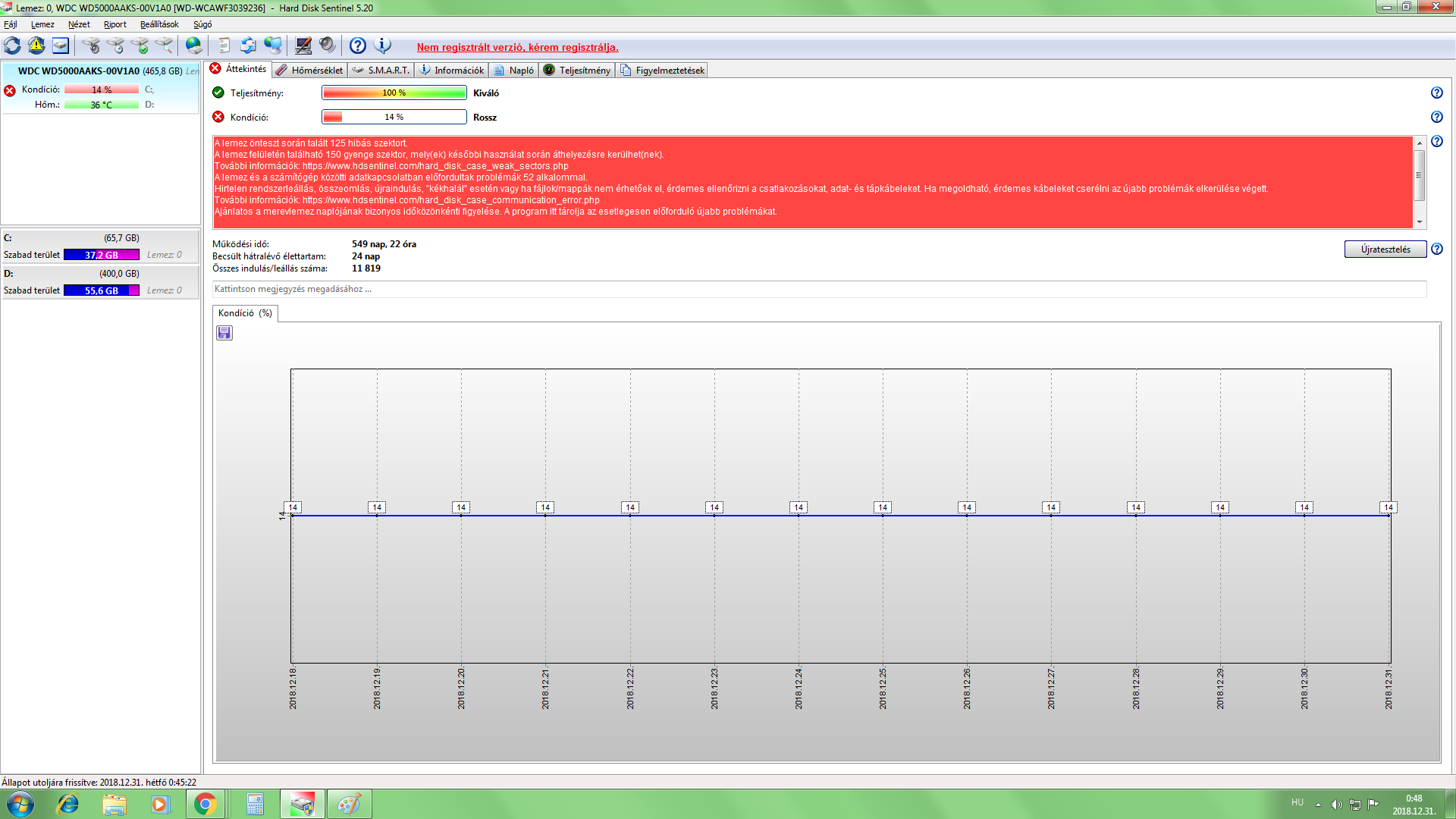This screenshot has width=1456, height=819.
Task: Open the Nézet menu
Action: (x=79, y=24)
